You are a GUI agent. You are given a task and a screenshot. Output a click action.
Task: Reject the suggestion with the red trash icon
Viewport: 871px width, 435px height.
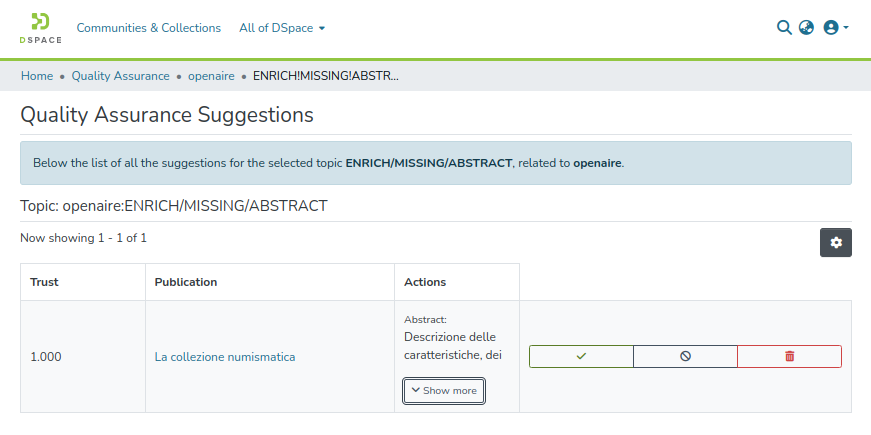(x=789, y=356)
